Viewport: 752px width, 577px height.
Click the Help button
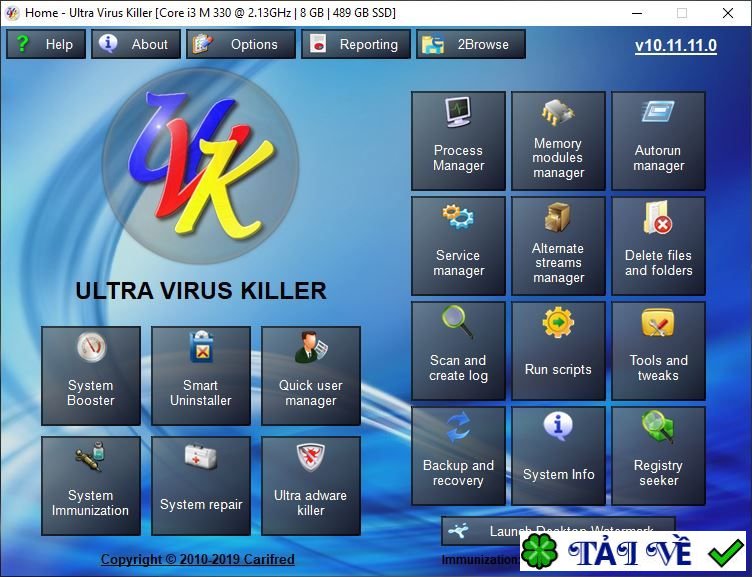pos(46,44)
